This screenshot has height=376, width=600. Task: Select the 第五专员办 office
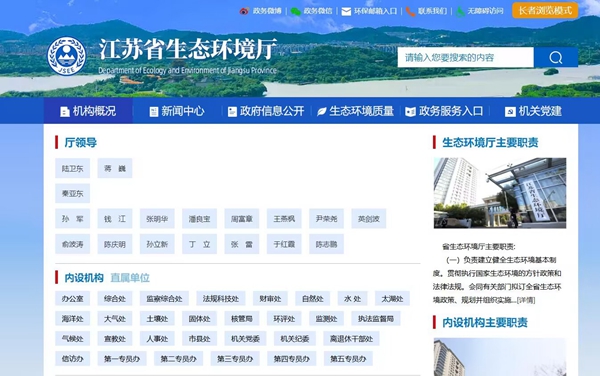348,359
